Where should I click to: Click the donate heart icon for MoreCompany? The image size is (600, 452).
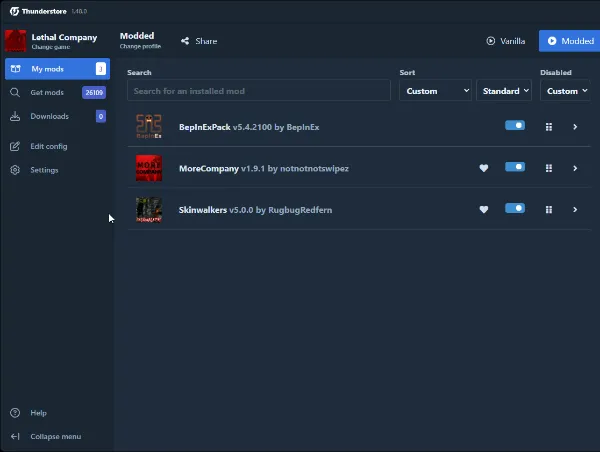click(x=484, y=168)
